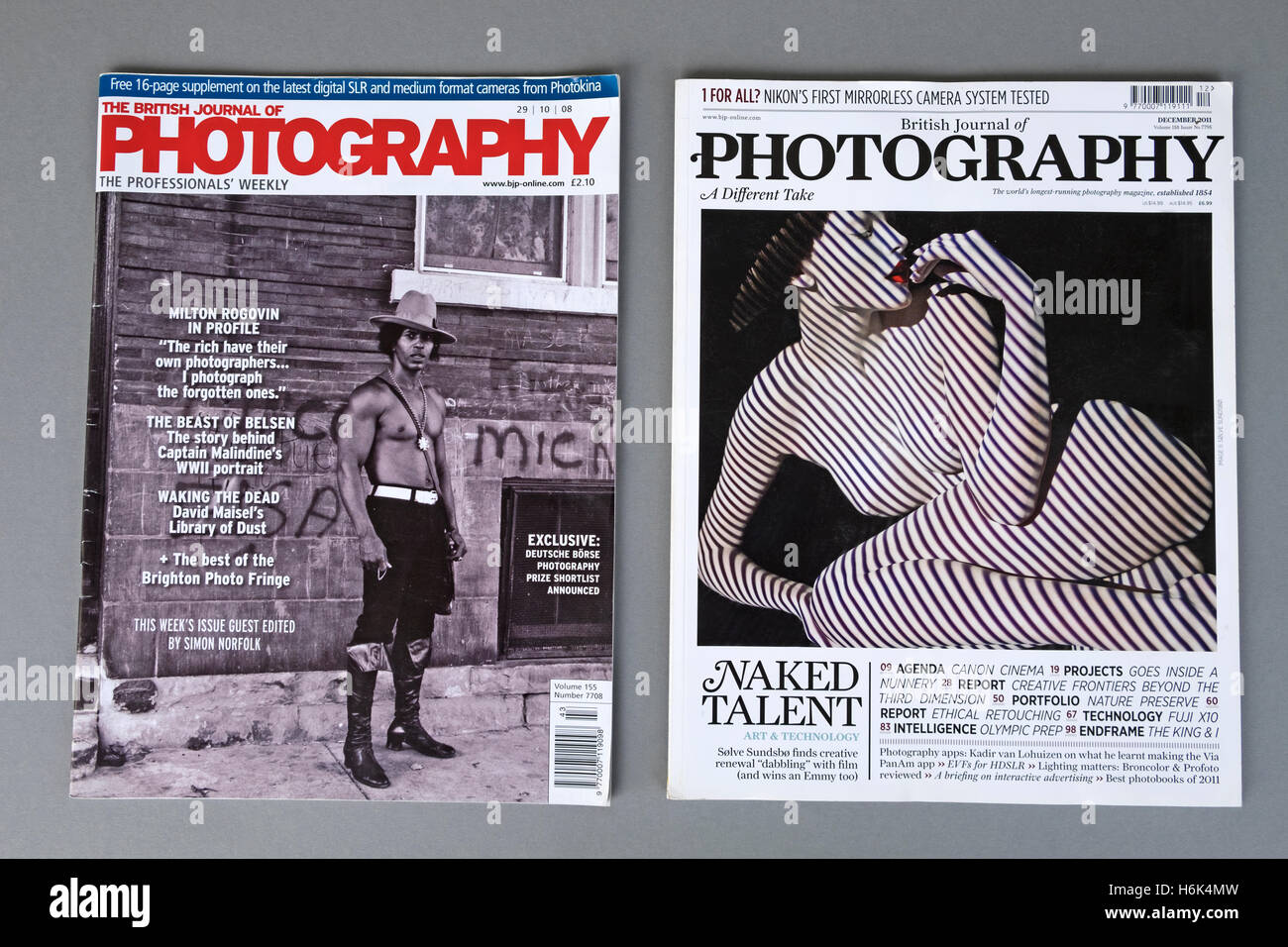Click 'NIKON'S FIRST MIRRORLESS CAMERA SYSTEM TESTED'
This screenshot has height=947, width=1288.
coord(906,97)
